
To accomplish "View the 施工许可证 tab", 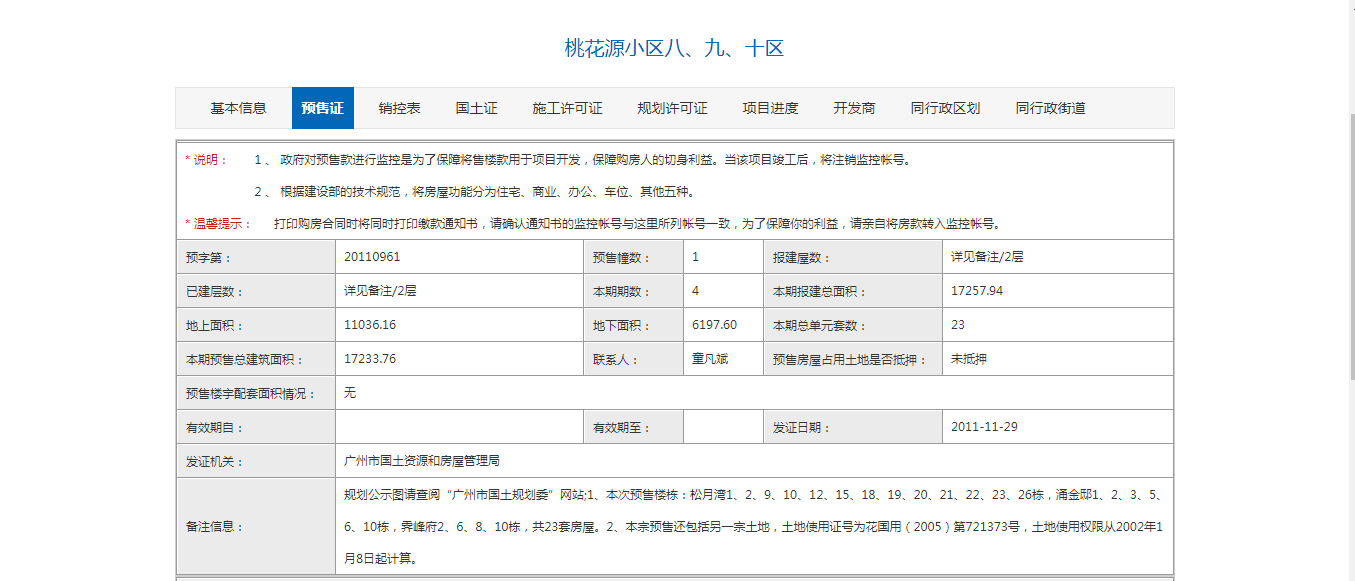I will [568, 108].
